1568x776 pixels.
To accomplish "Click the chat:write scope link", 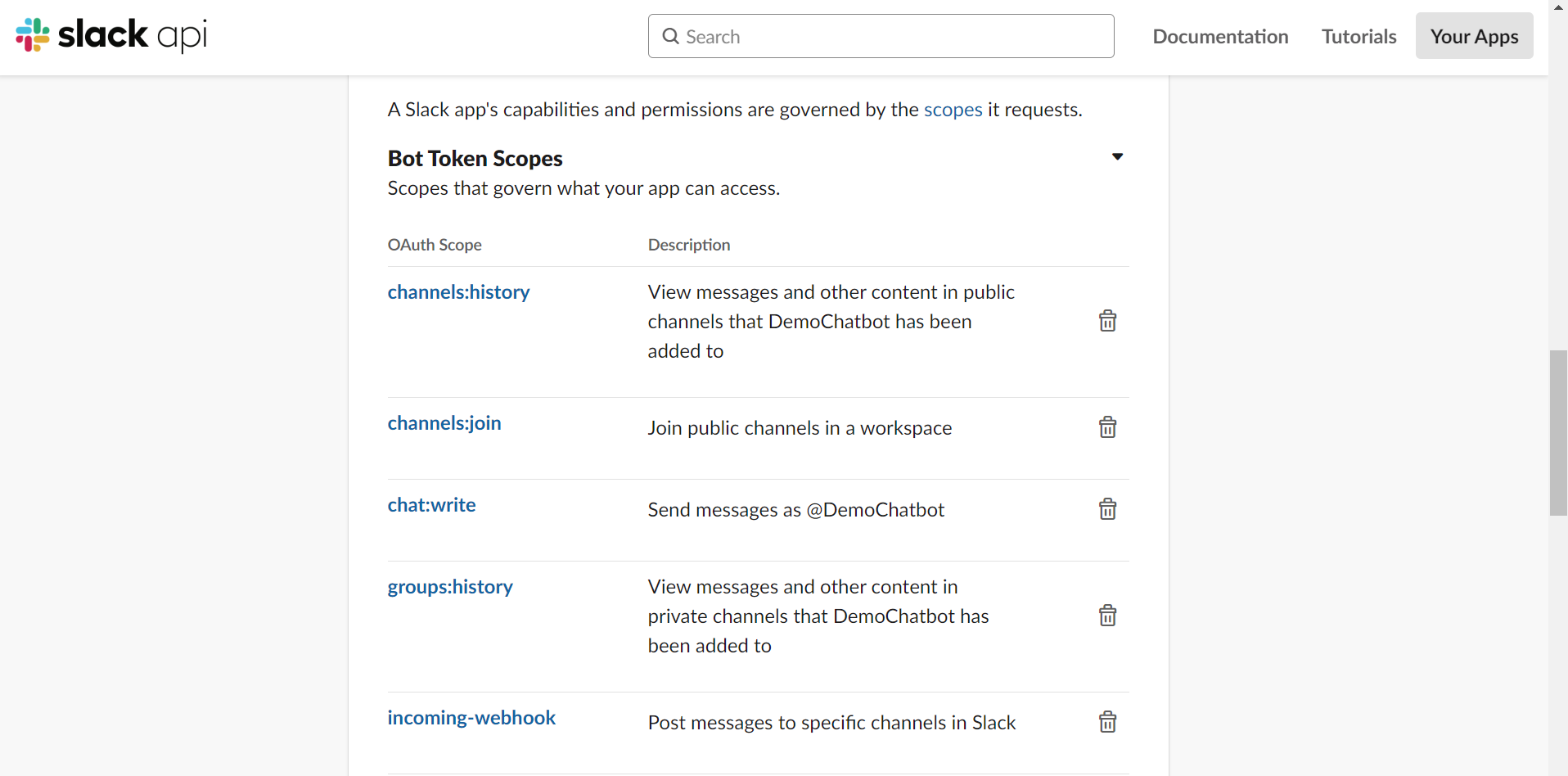I will coord(431,505).
